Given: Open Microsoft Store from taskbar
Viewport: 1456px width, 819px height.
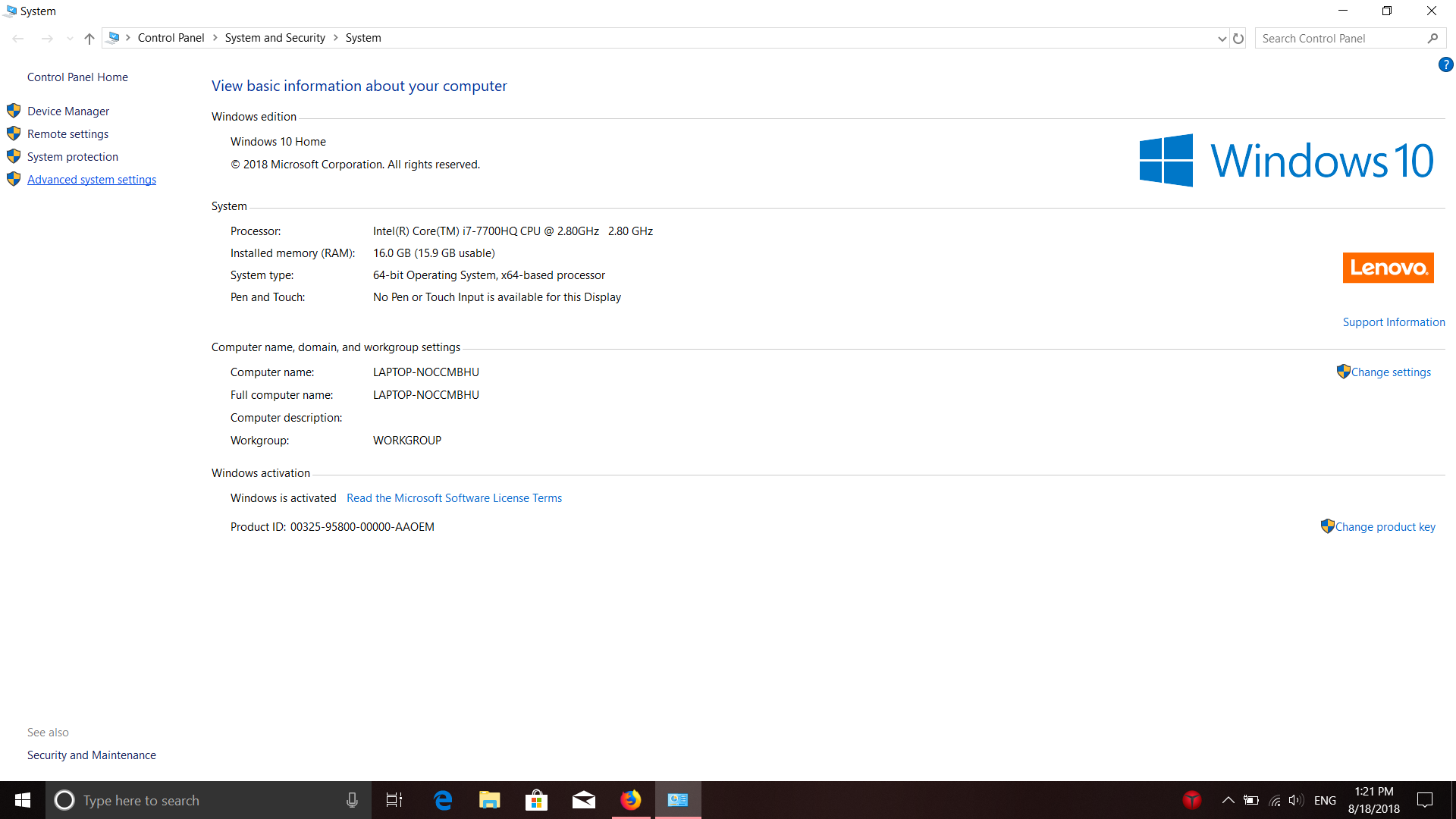Looking at the screenshot, I should pos(536,800).
